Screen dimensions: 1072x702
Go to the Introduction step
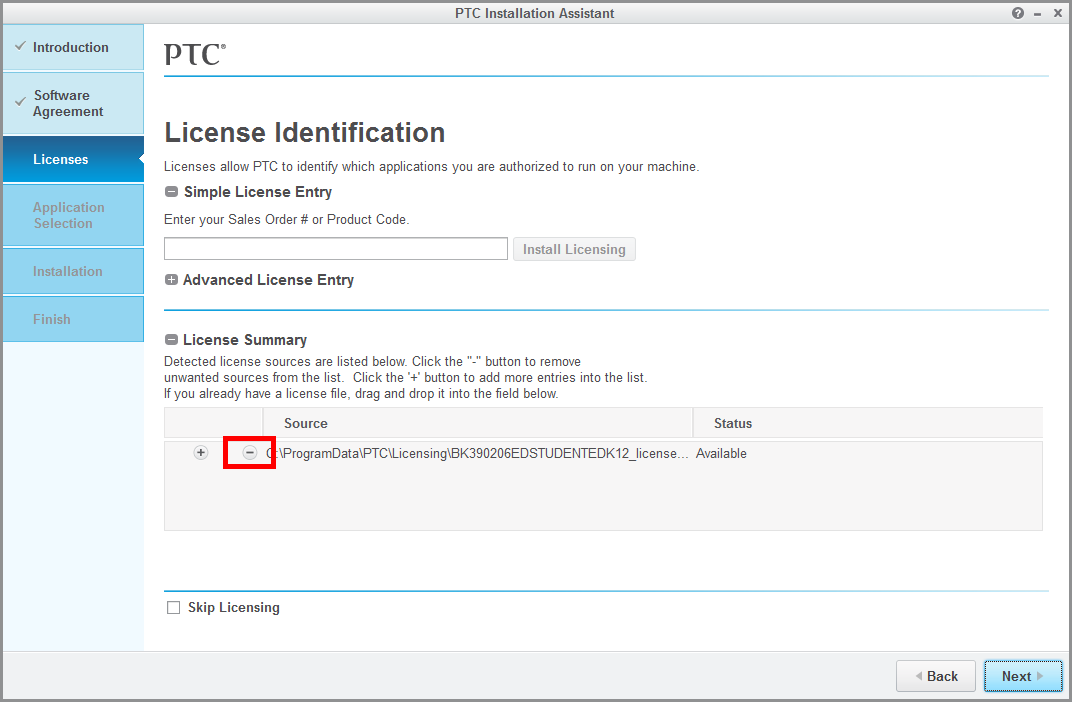73,47
